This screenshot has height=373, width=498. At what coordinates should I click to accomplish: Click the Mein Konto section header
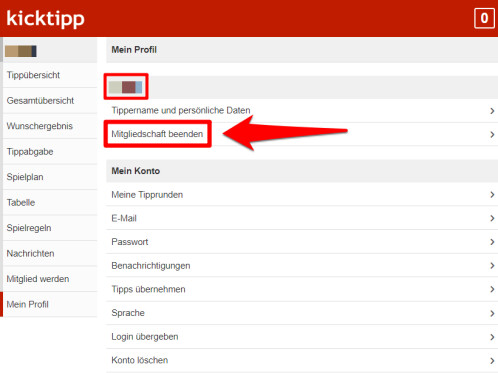[302, 171]
